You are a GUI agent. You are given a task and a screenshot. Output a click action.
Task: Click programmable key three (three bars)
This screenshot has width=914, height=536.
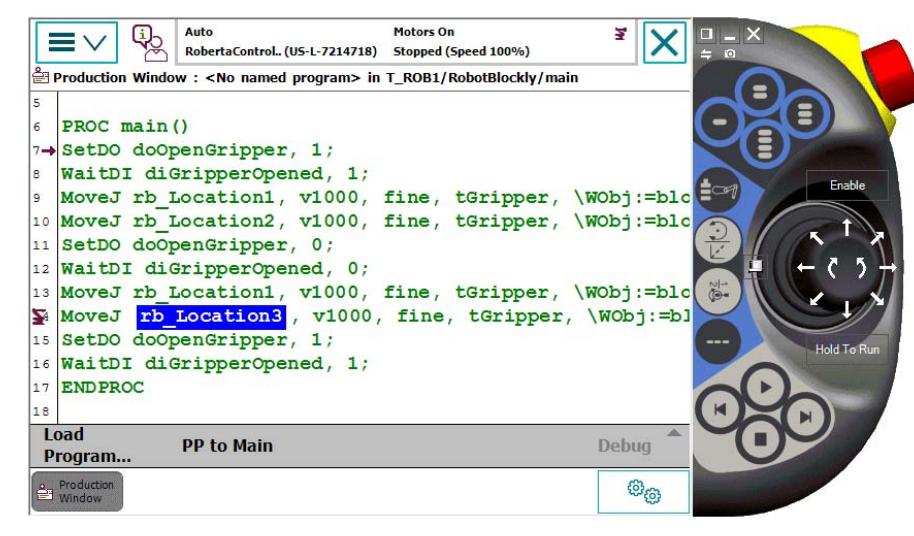tap(805, 114)
